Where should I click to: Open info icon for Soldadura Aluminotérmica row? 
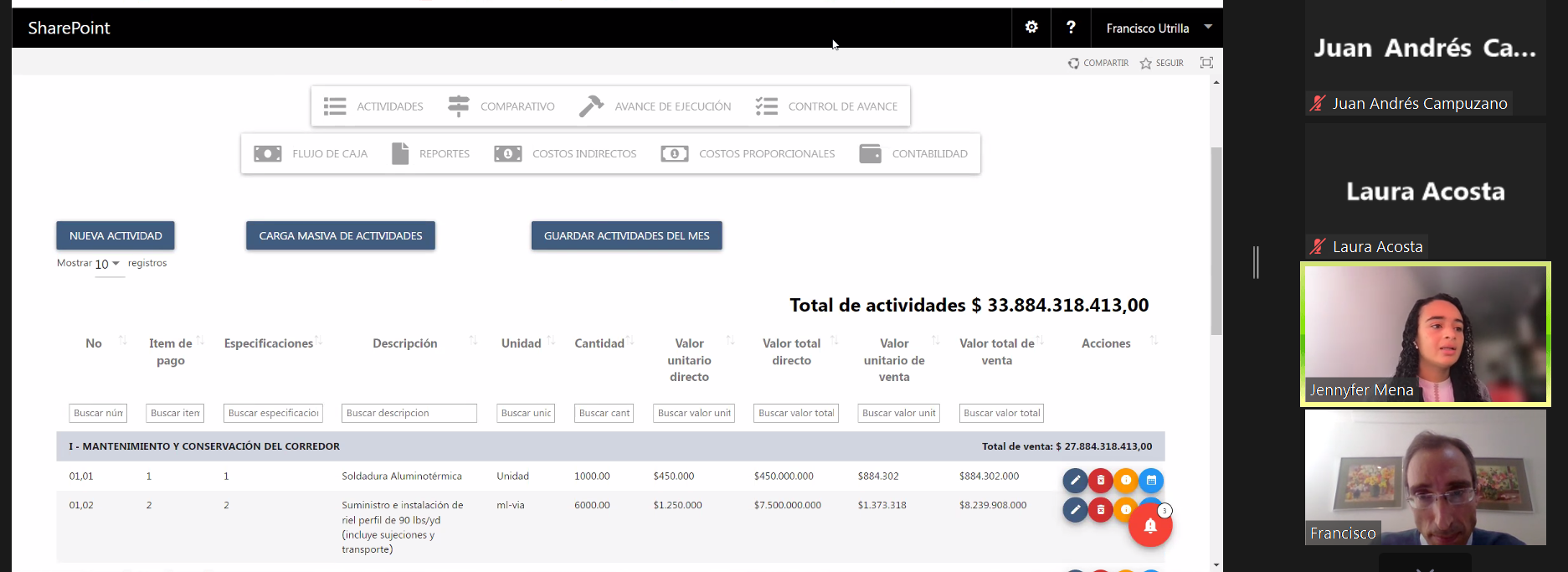pyautogui.click(x=1126, y=481)
